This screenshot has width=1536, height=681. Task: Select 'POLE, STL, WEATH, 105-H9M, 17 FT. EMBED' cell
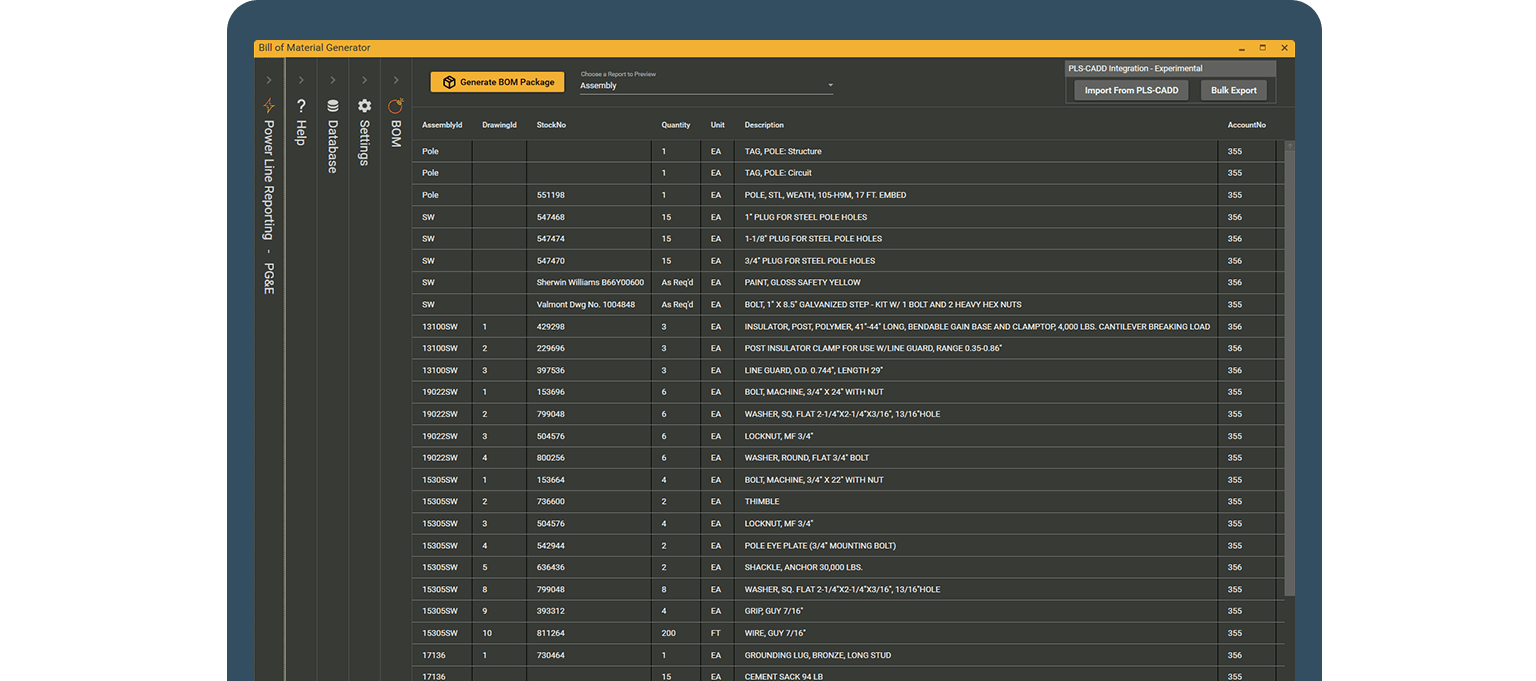(x=825, y=195)
